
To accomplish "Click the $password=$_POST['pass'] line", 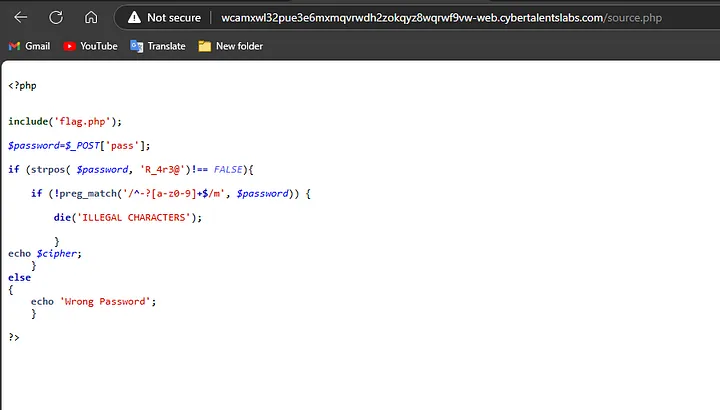I will click(79, 146).
